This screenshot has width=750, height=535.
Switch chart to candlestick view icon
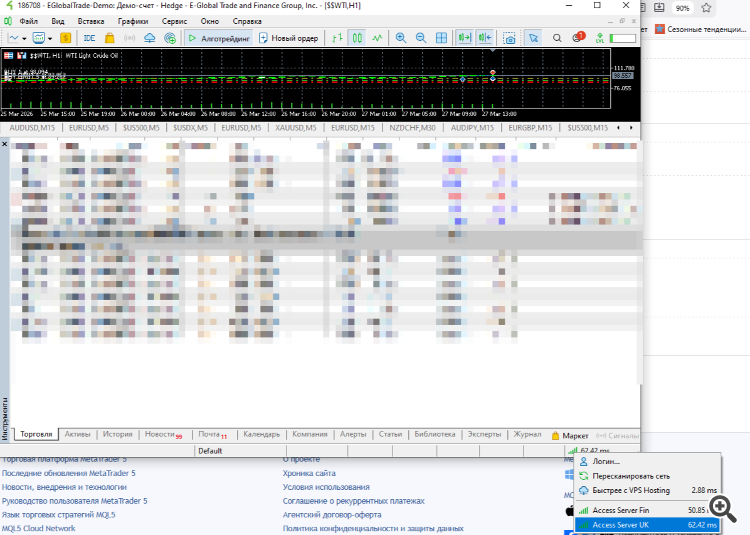pyautogui.click(x=359, y=38)
